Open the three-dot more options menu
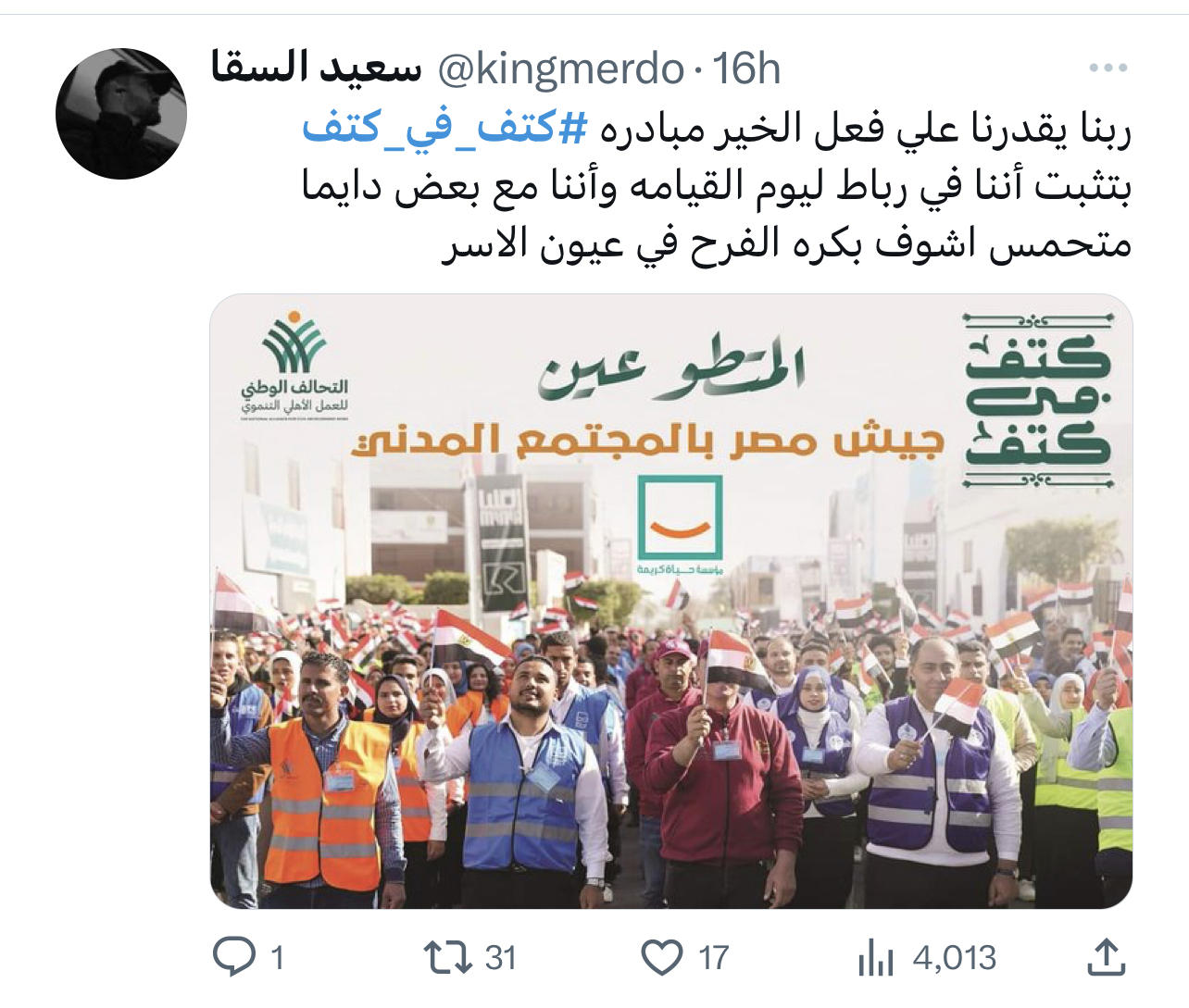 pos(1108,68)
